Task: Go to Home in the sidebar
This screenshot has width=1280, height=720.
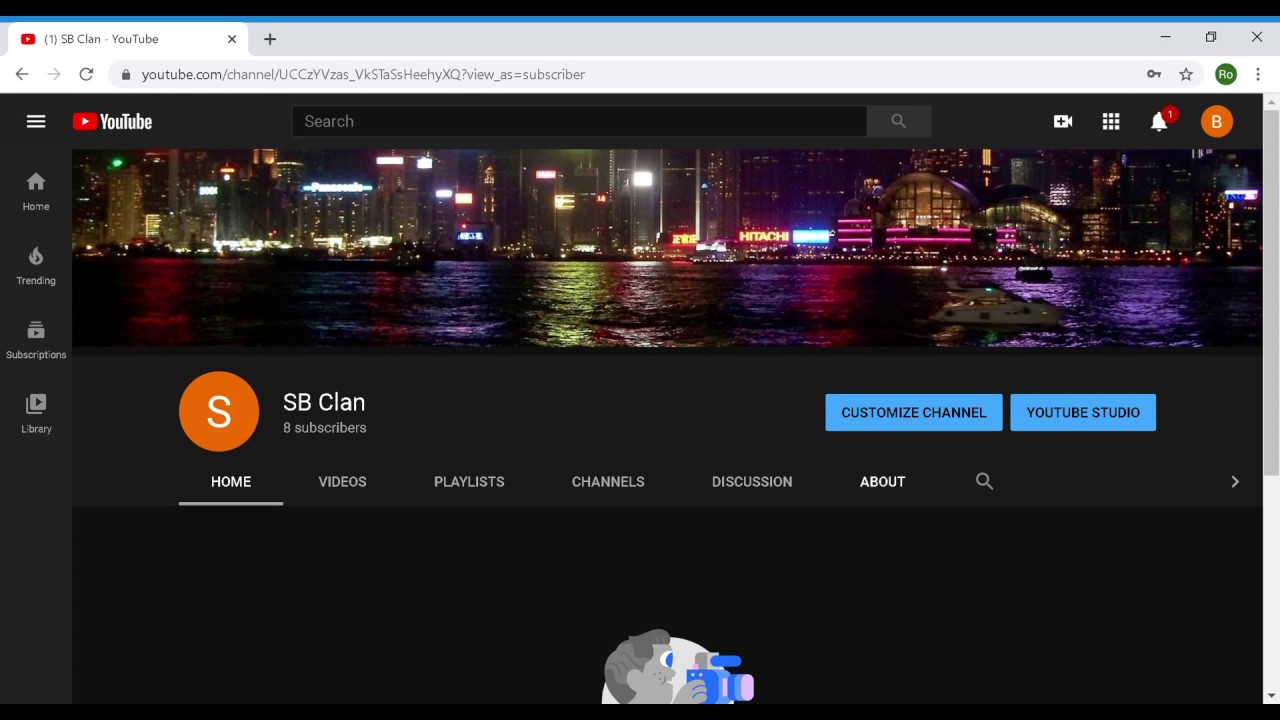Action: point(36,191)
